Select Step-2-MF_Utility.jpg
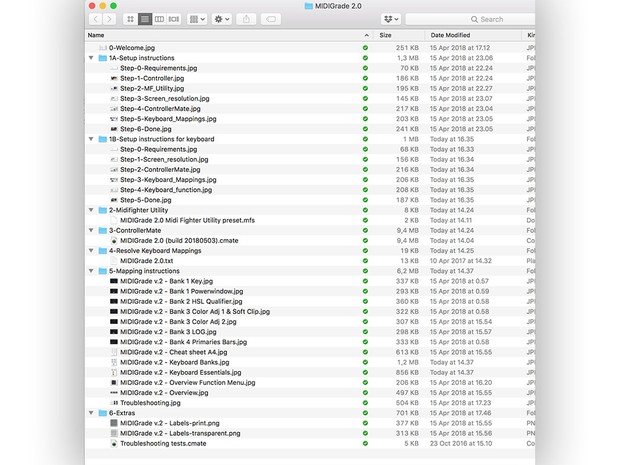This screenshot has height=465, width=620. [152, 88]
